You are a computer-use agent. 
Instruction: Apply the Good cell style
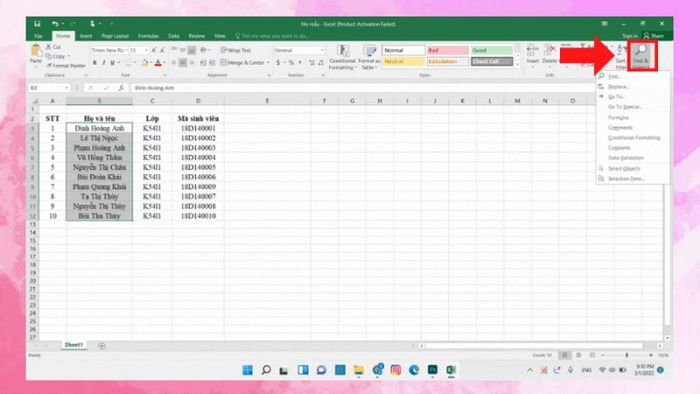click(492, 50)
